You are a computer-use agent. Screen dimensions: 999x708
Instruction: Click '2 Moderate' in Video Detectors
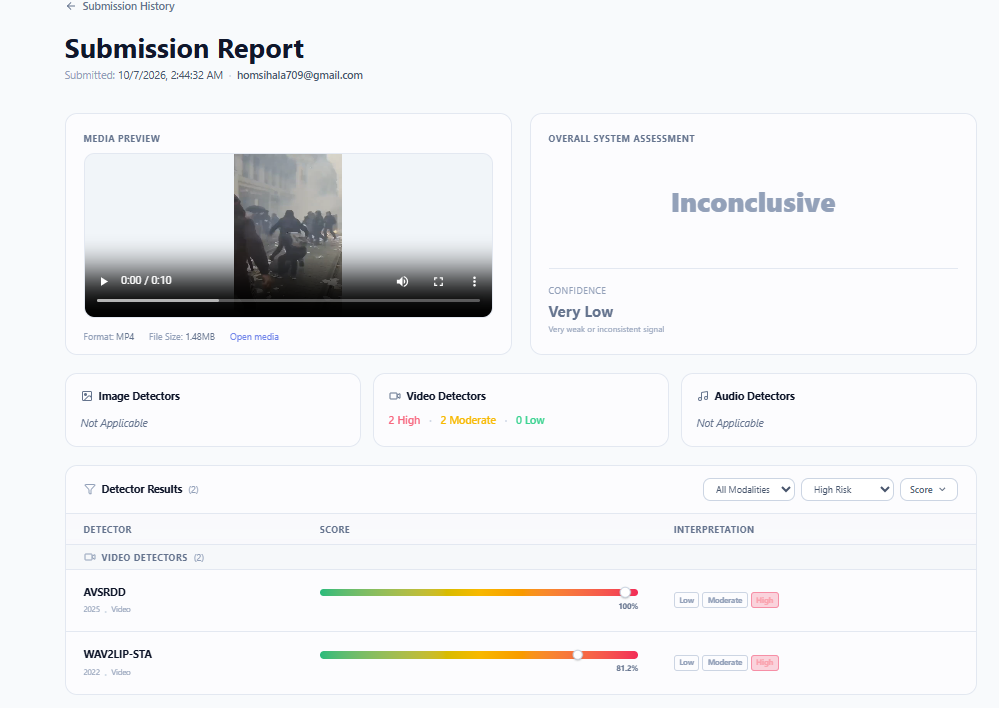(x=468, y=420)
